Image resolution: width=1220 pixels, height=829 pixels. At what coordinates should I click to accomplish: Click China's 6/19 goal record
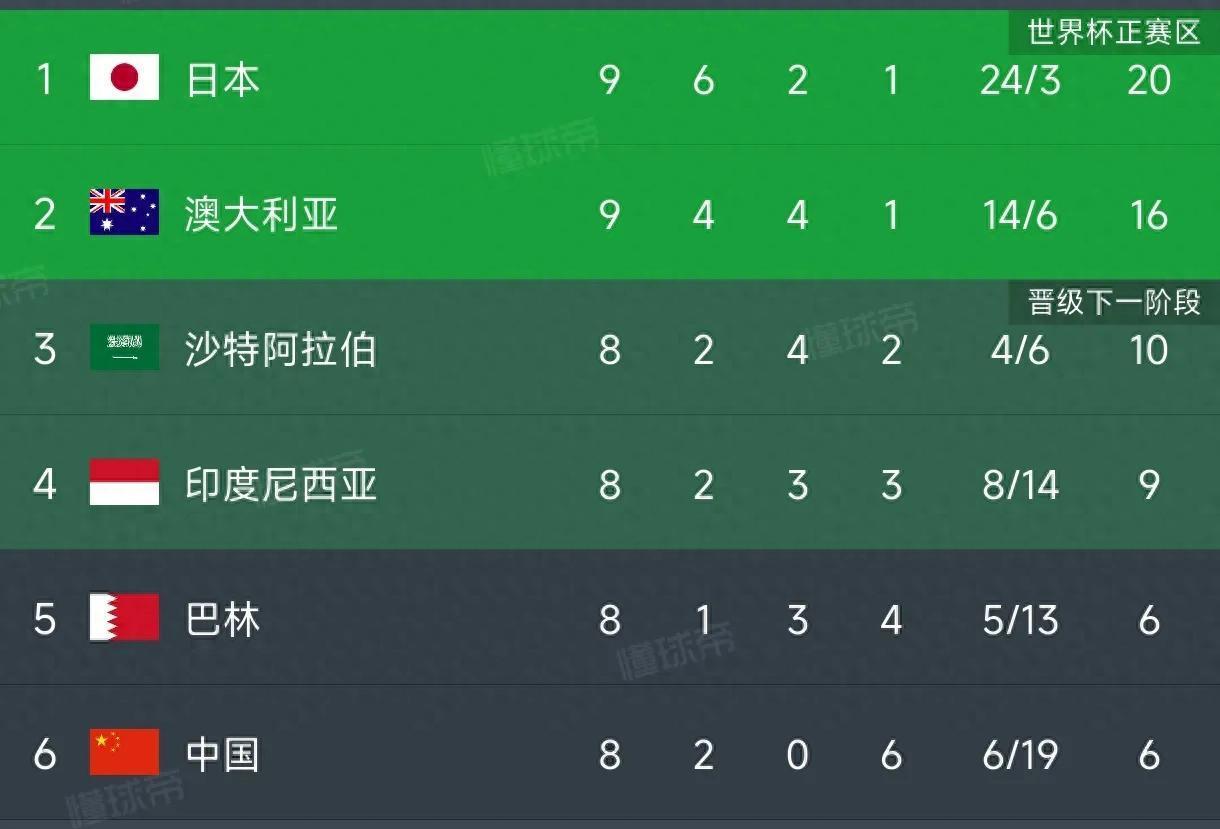pos(1020,755)
